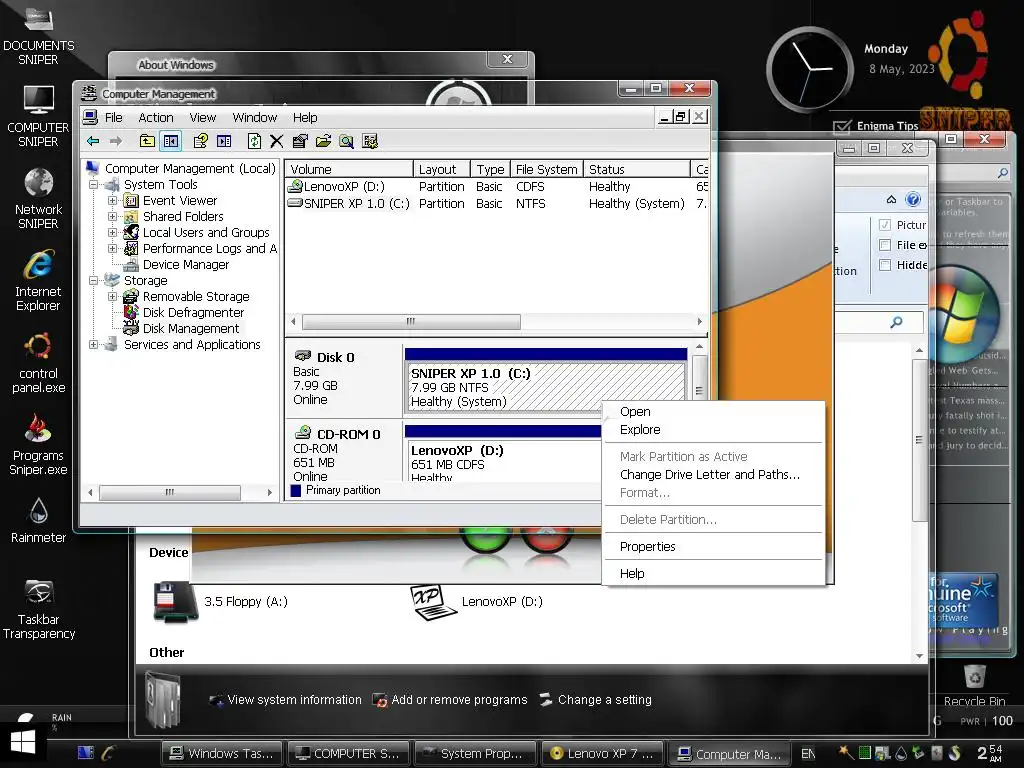1024x768 pixels.
Task: Collapse the Storage tree node
Action: click(93, 281)
